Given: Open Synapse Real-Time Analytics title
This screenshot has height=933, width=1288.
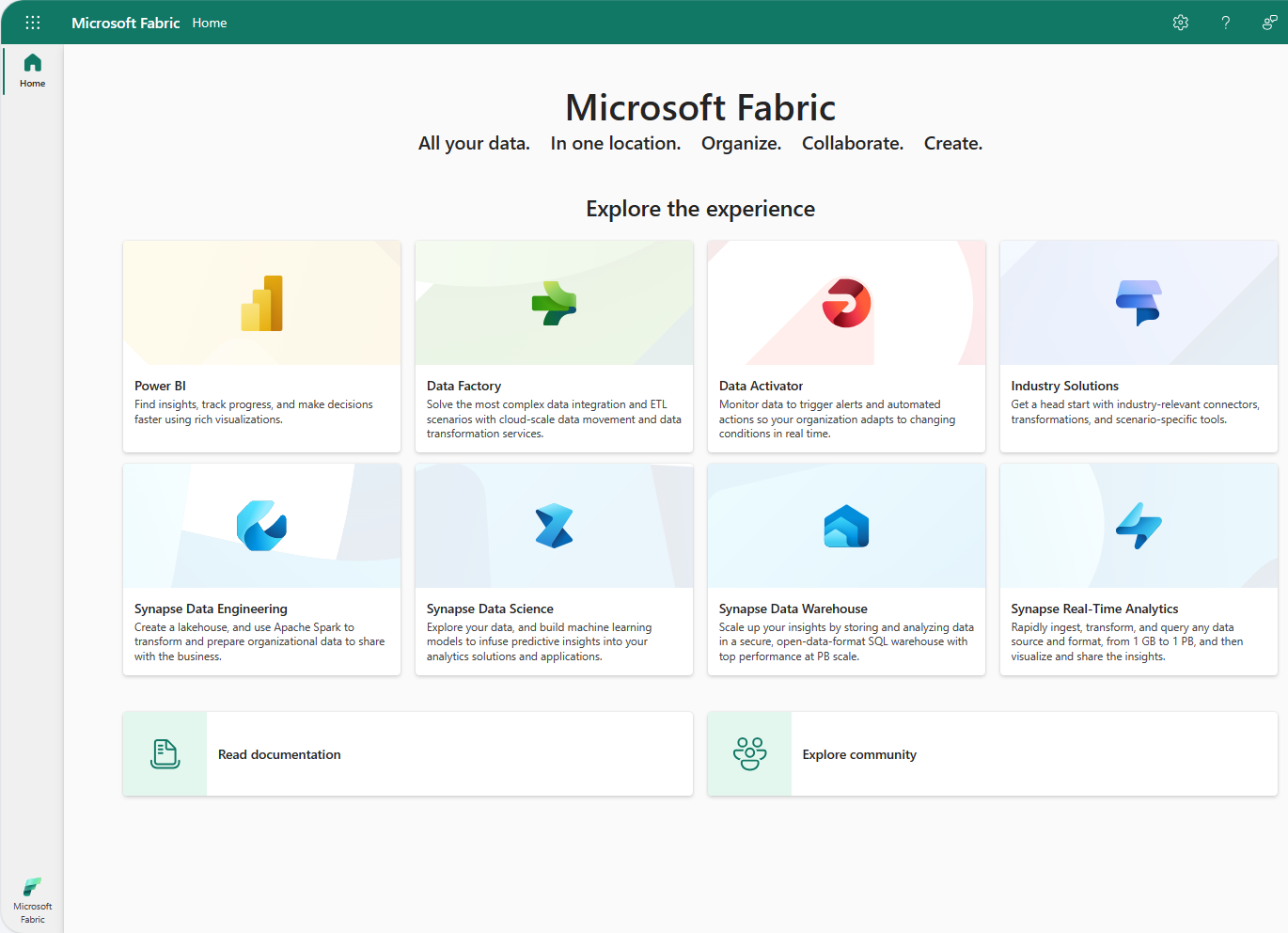Looking at the screenshot, I should [1094, 609].
